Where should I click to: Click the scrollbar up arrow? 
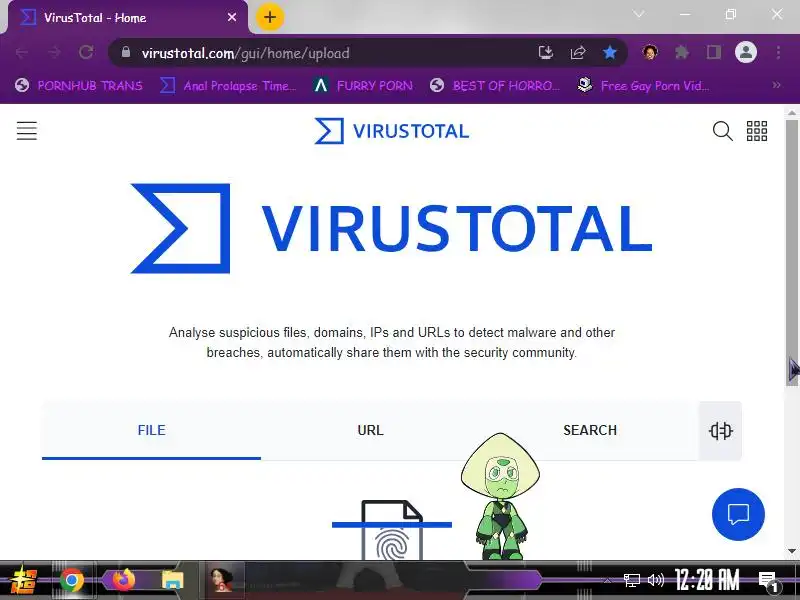tap(792, 113)
